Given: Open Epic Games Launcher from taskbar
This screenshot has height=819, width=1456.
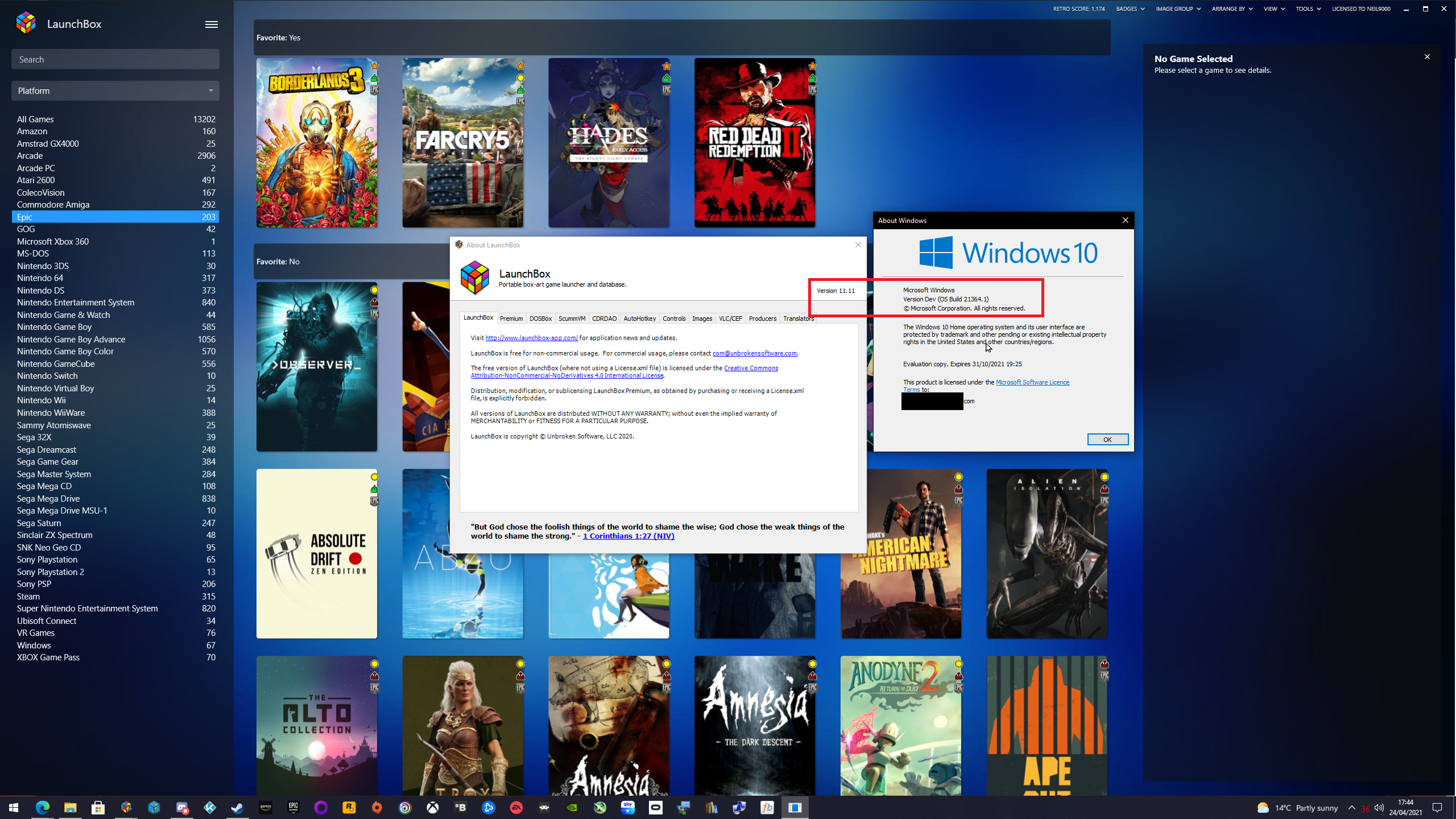Looking at the screenshot, I should 293,808.
